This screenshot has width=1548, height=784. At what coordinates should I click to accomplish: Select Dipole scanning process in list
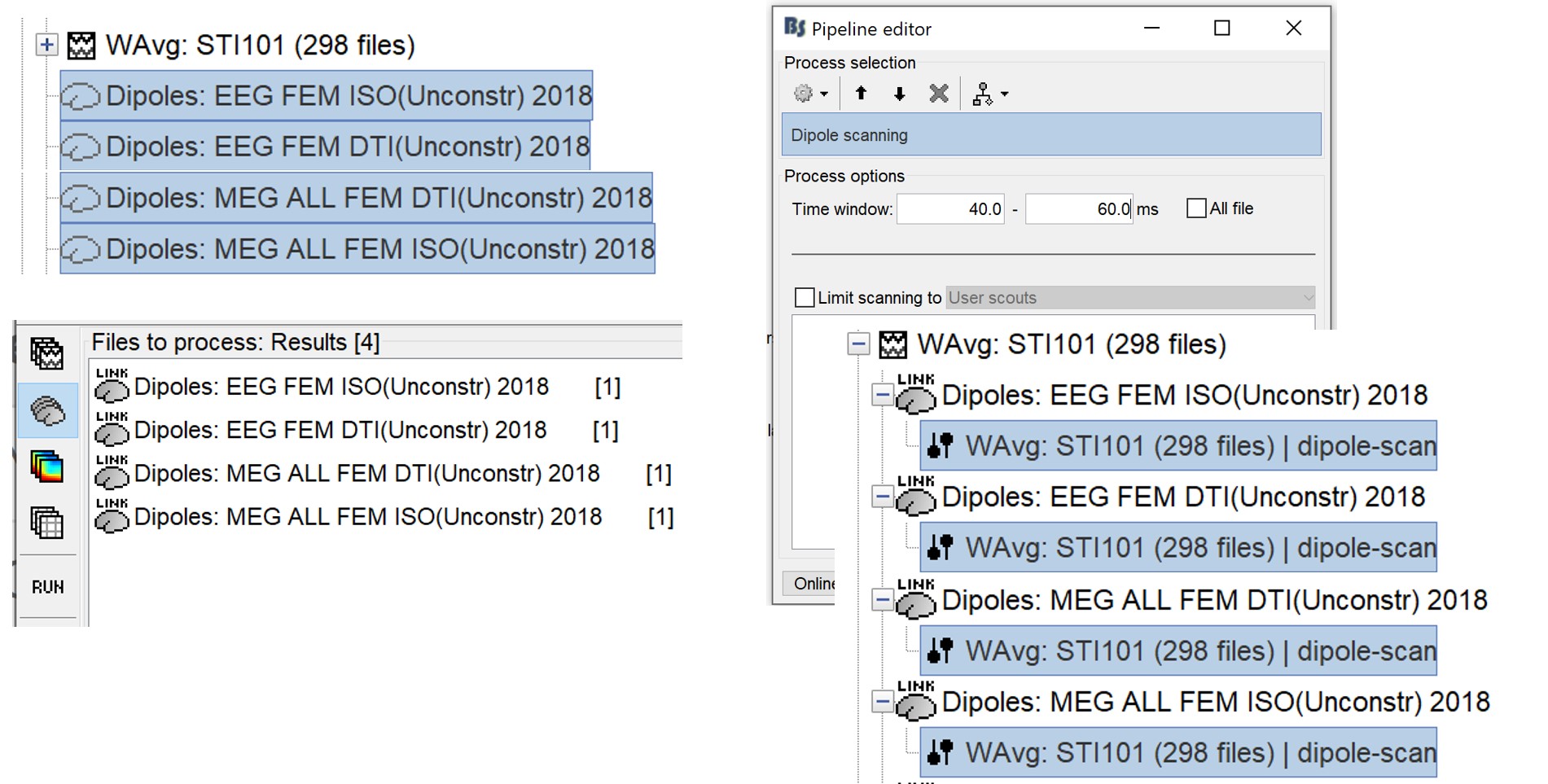click(x=1050, y=135)
